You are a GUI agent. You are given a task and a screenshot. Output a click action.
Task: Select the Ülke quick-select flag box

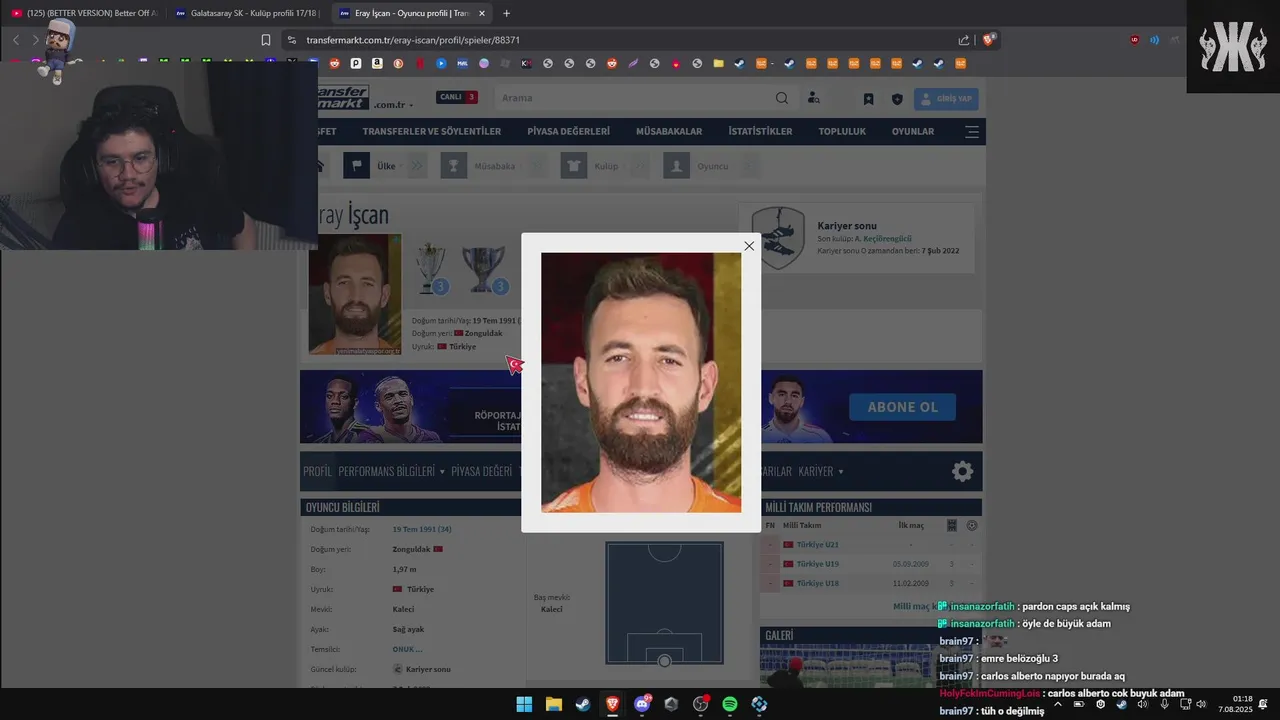(357, 166)
